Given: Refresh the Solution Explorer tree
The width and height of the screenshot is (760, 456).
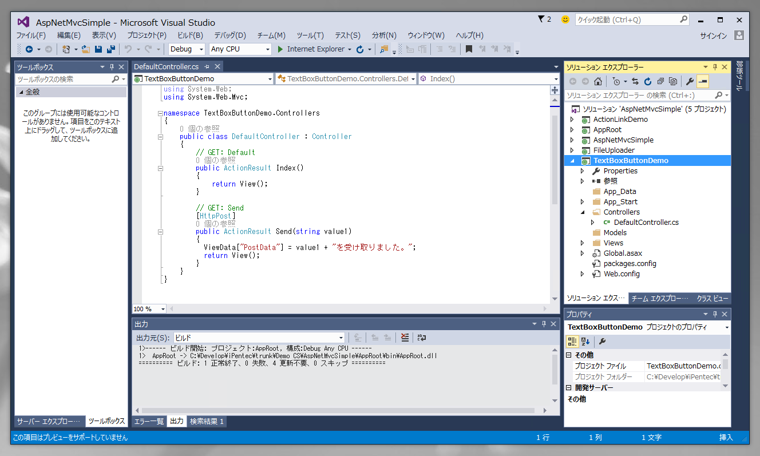Looking at the screenshot, I should [x=648, y=81].
